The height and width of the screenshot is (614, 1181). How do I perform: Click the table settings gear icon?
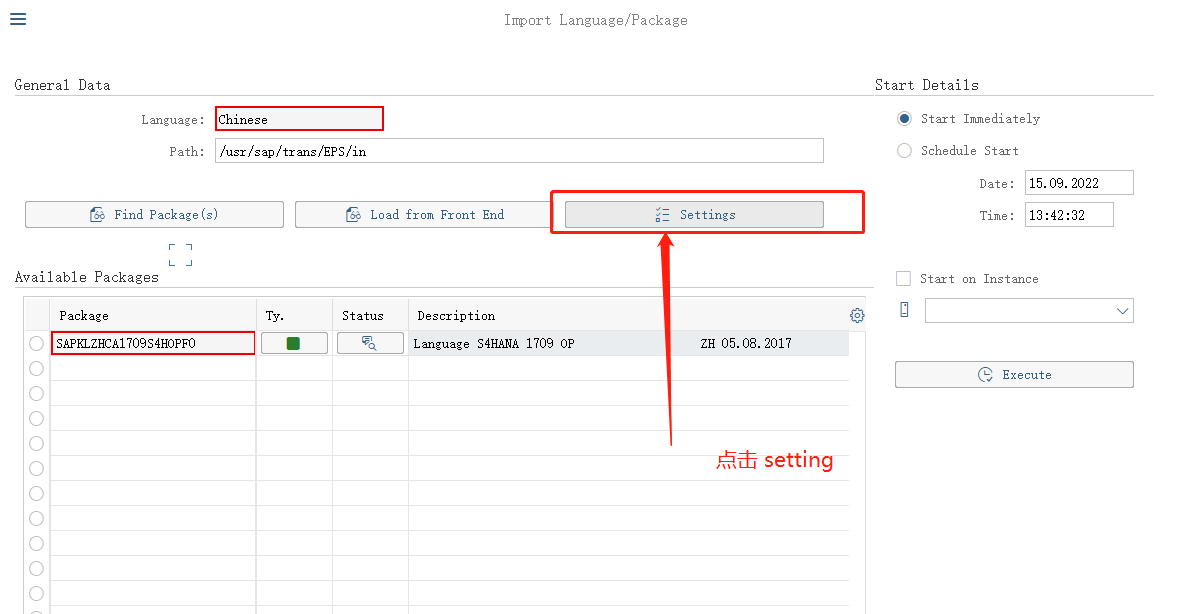tap(857, 315)
